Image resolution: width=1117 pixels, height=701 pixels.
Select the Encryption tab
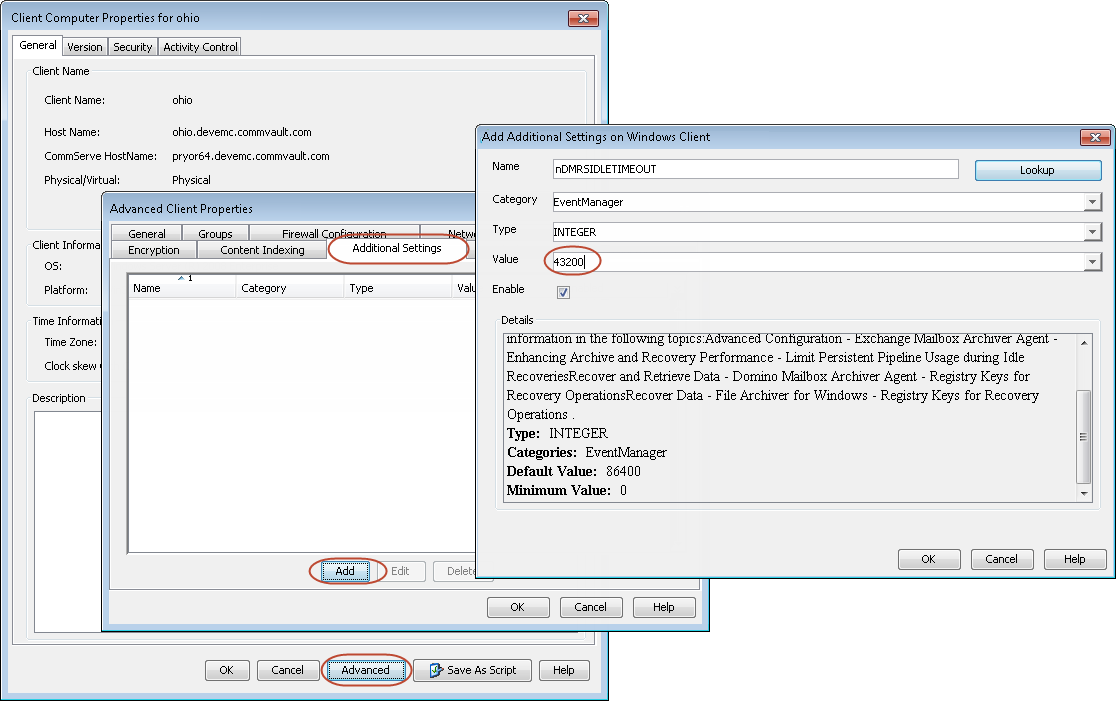coord(154,250)
